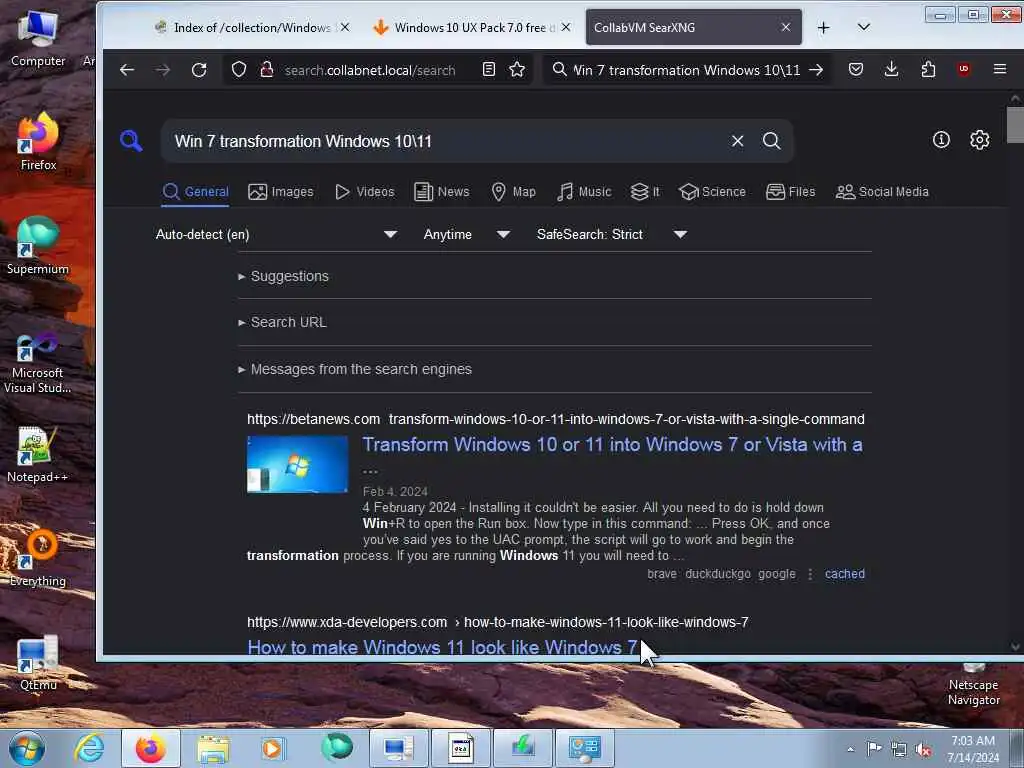Select the General search category

pos(195,192)
